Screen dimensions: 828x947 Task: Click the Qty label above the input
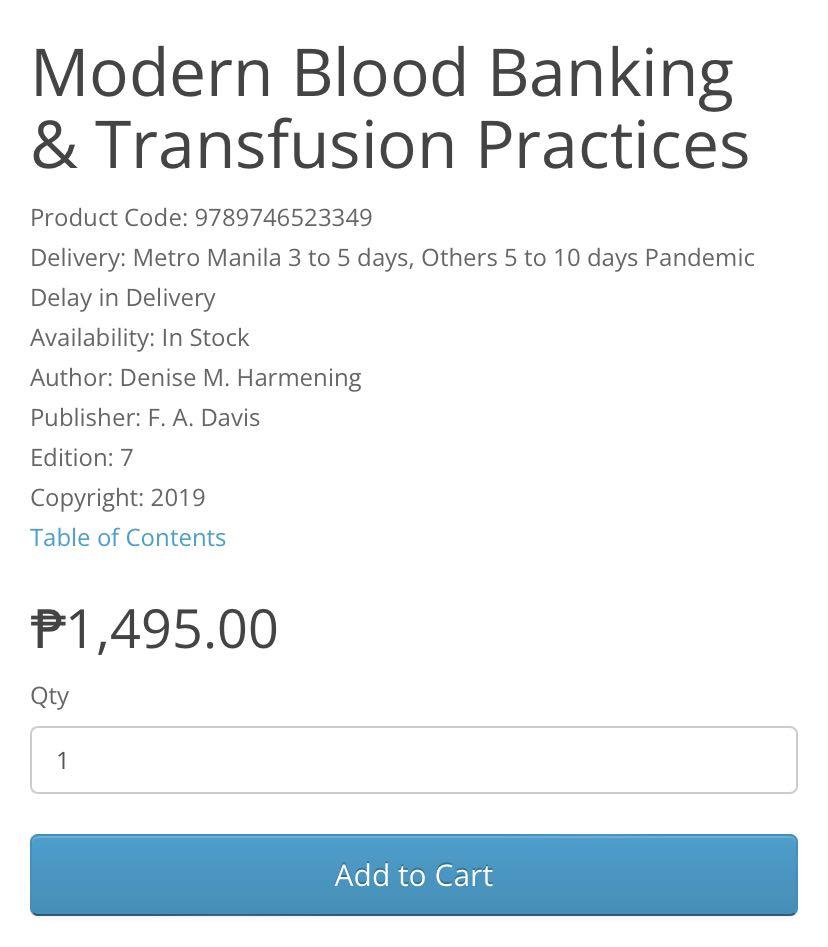pos(50,696)
